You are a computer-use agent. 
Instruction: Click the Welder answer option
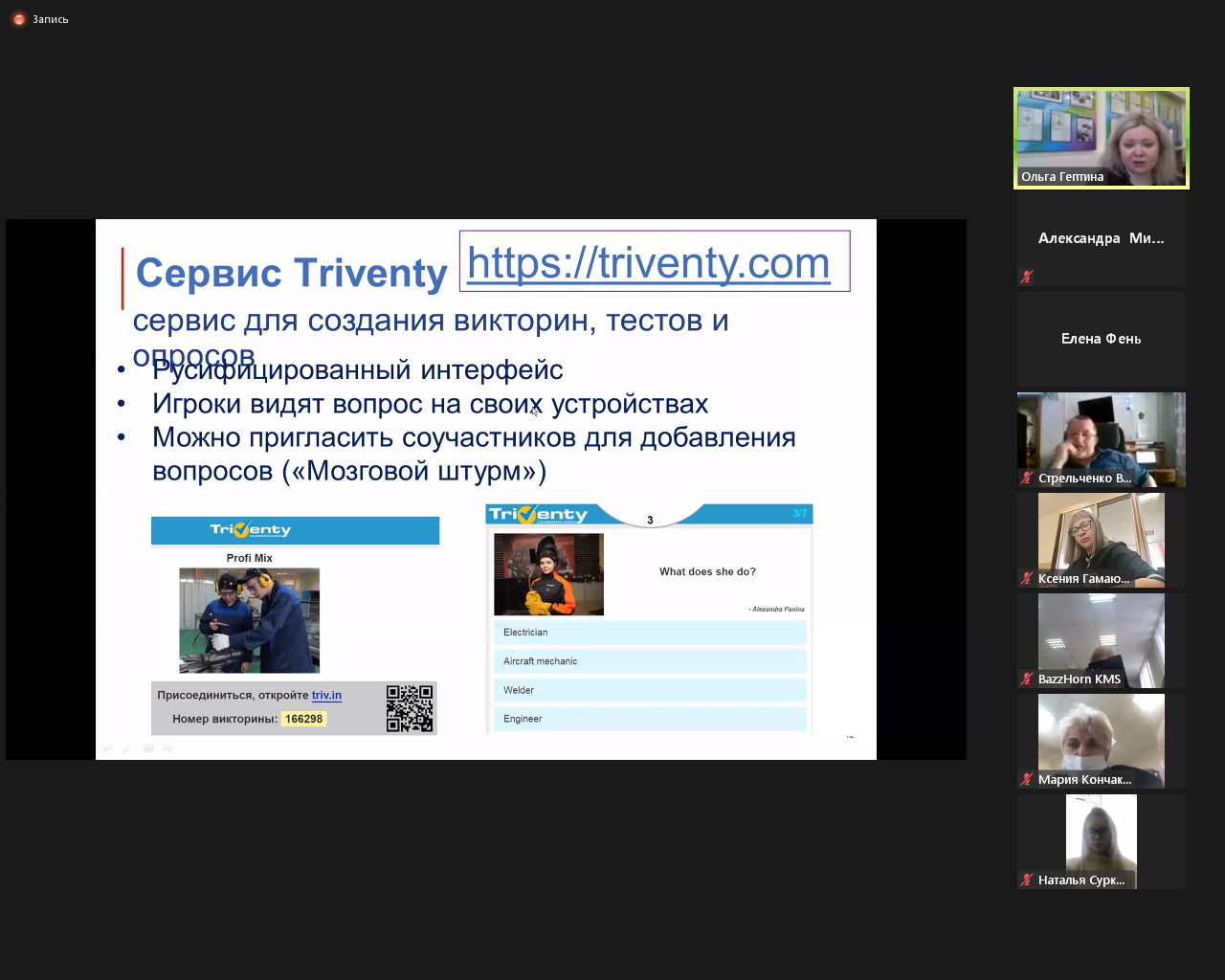point(650,689)
